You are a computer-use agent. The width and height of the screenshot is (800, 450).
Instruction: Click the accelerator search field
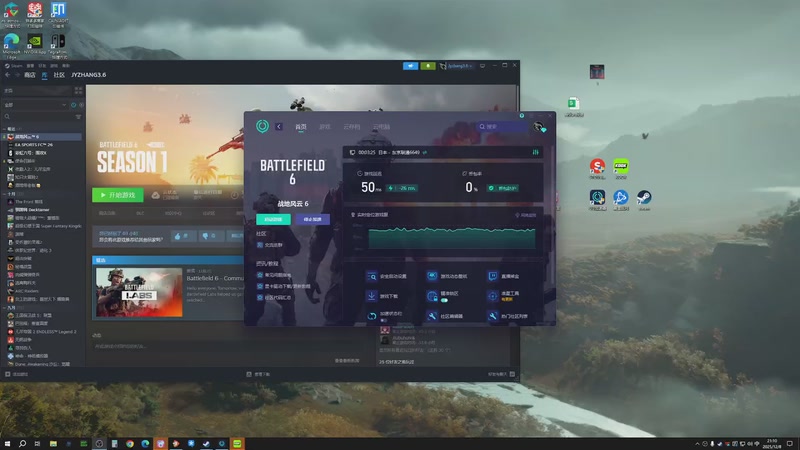pyautogui.click(x=501, y=127)
